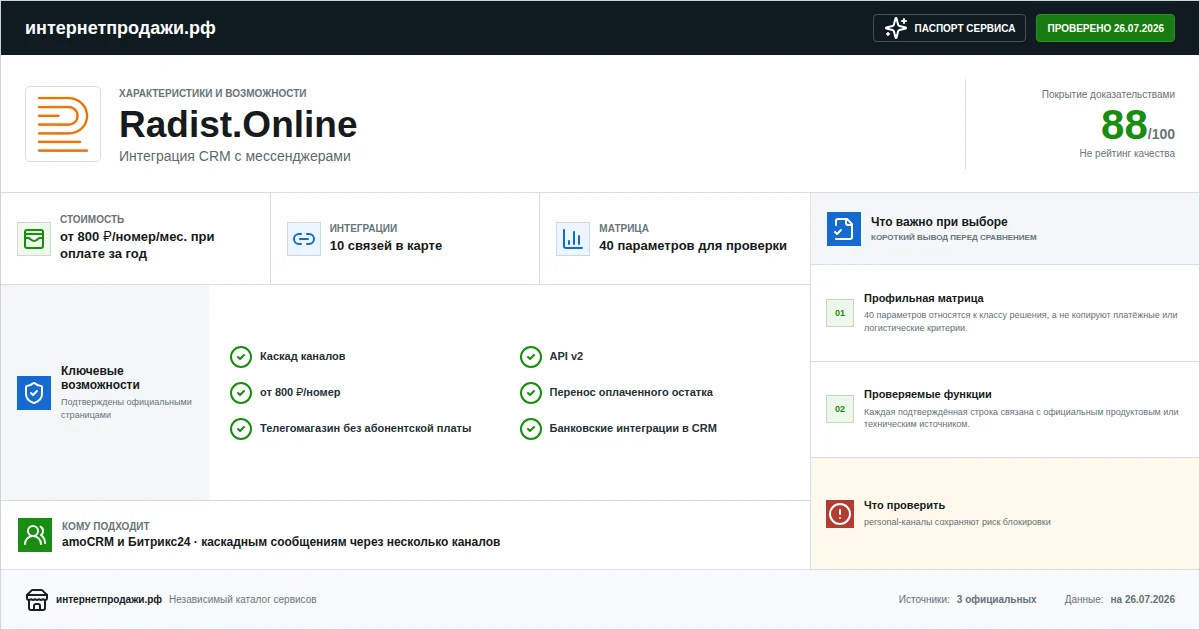Open the ПАСПОРТ СЕРВИСА button
Screen dimensions: 1200x630
pyautogui.click(x=950, y=28)
